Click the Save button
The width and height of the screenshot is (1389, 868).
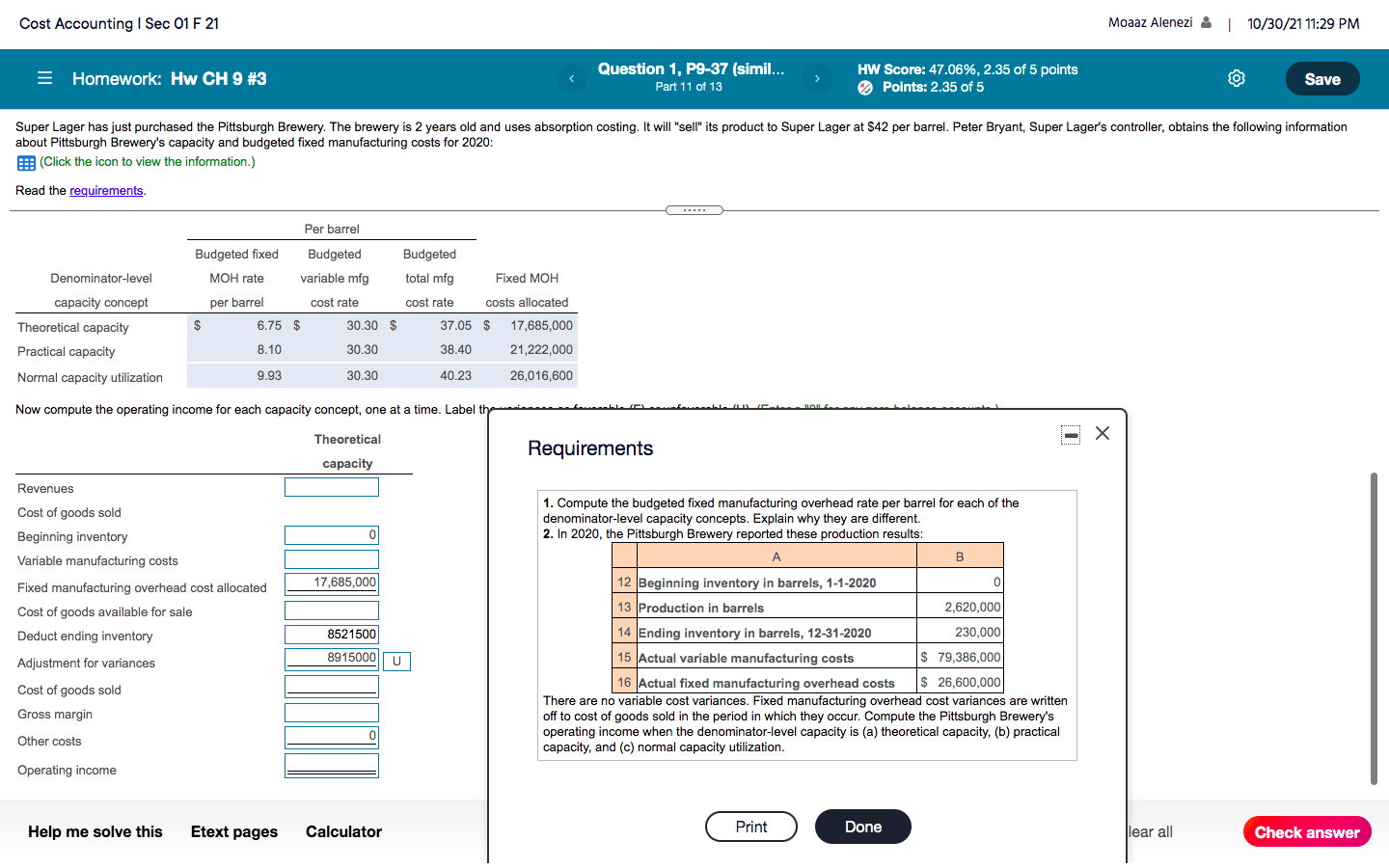(x=1322, y=79)
